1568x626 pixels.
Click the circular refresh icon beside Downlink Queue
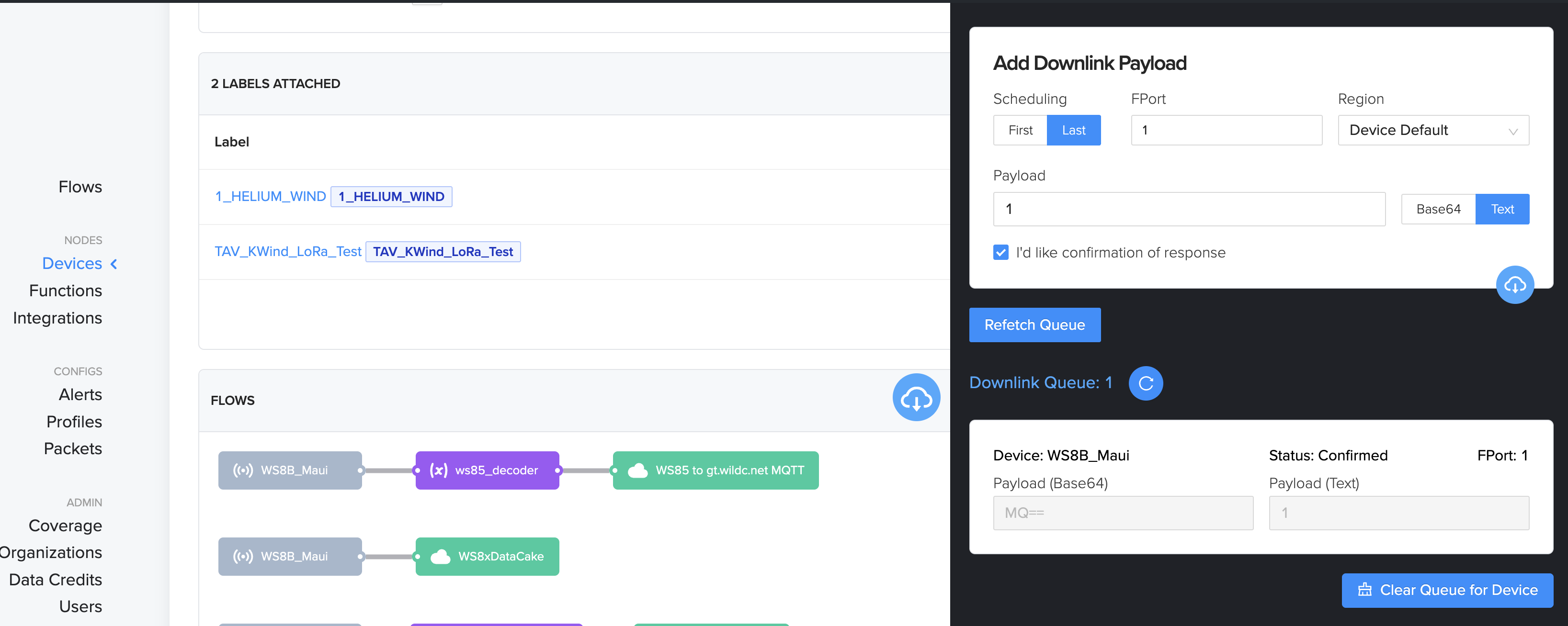(1146, 383)
